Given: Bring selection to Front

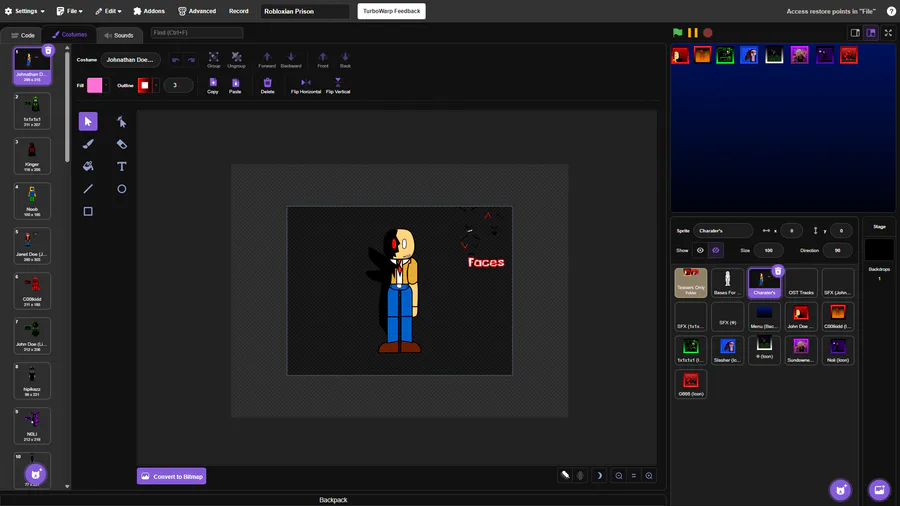Looking at the screenshot, I should coord(323,60).
